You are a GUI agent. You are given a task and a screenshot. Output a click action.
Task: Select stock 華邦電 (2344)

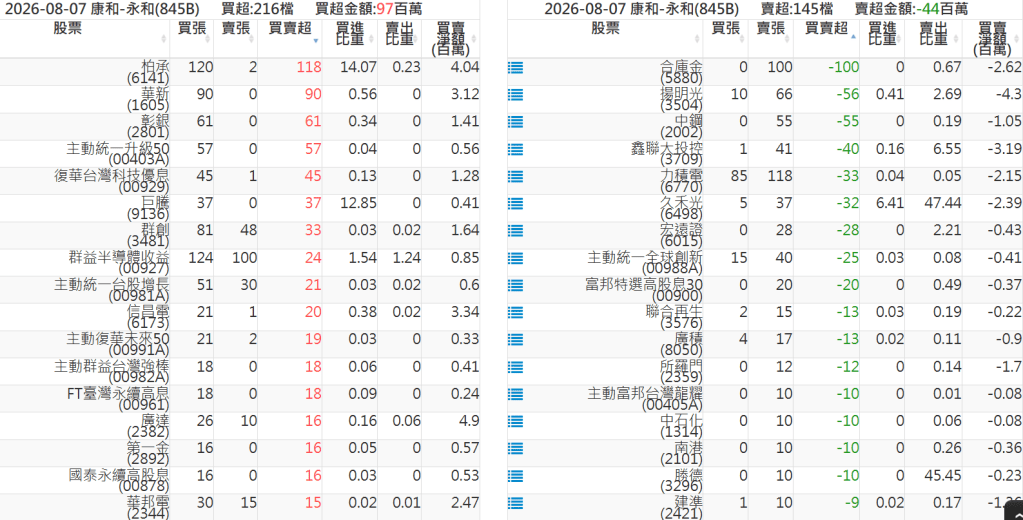(148, 508)
